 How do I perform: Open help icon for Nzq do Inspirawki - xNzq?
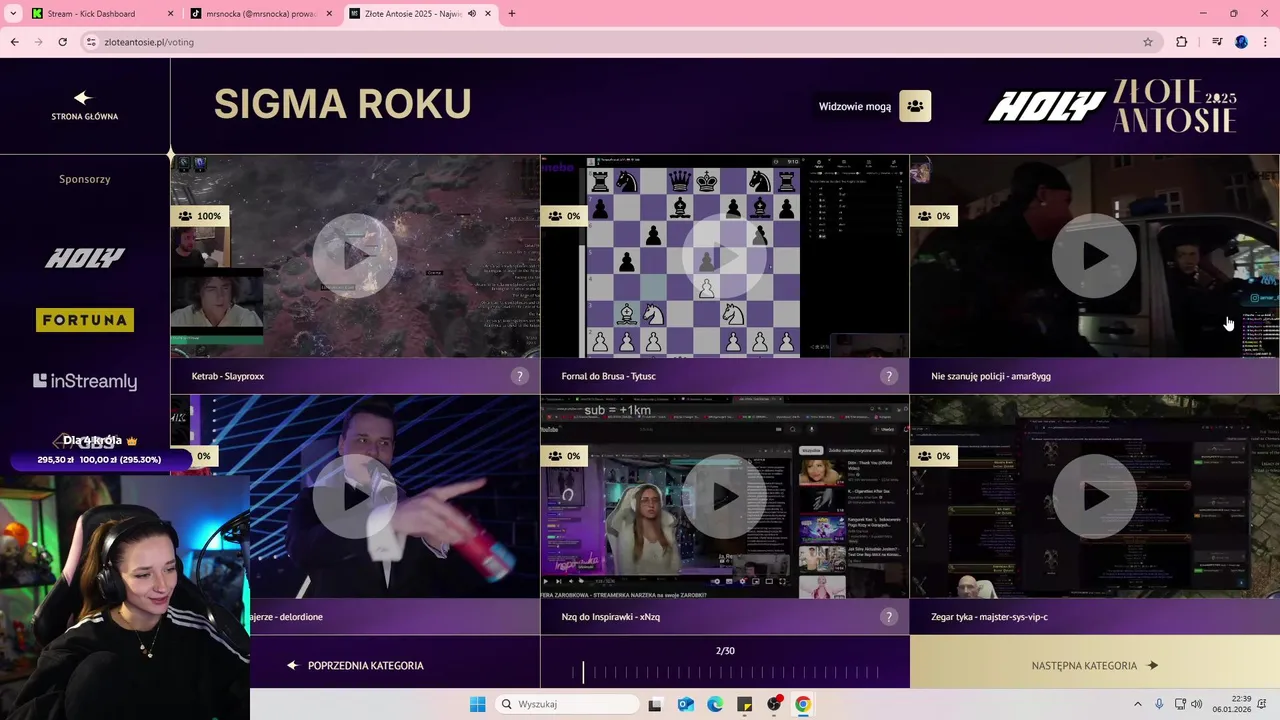point(889,617)
